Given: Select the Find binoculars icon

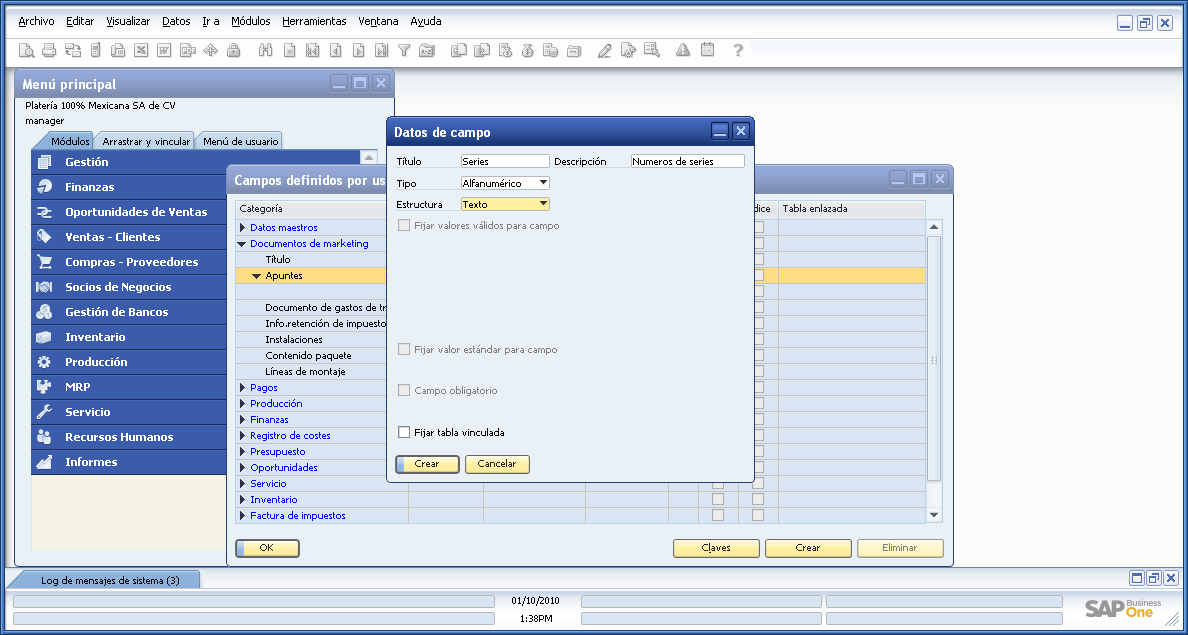Looking at the screenshot, I should click(266, 49).
